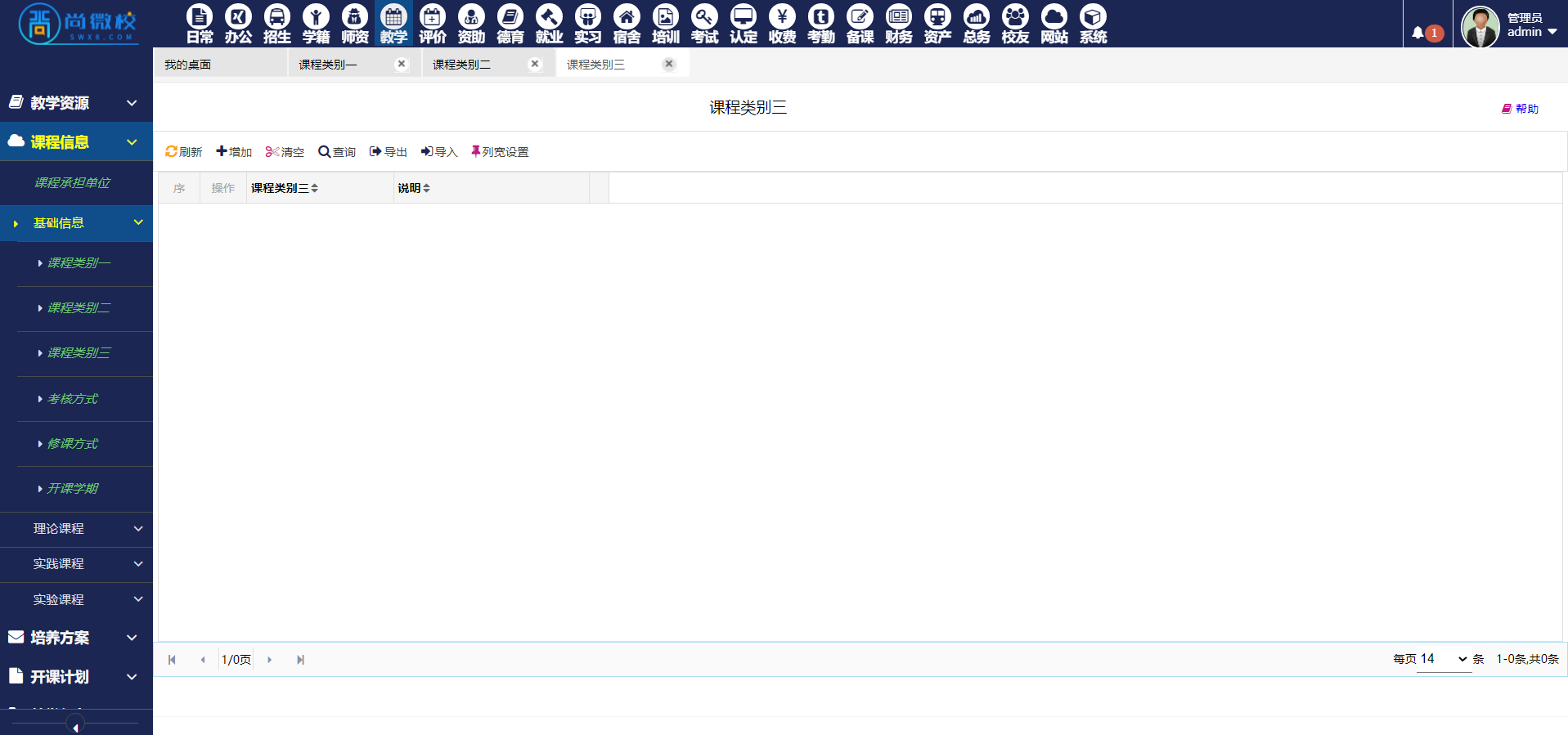1568x735 pixels.
Task: Collapse the 课程信息 sidebar section
Action: point(76,142)
